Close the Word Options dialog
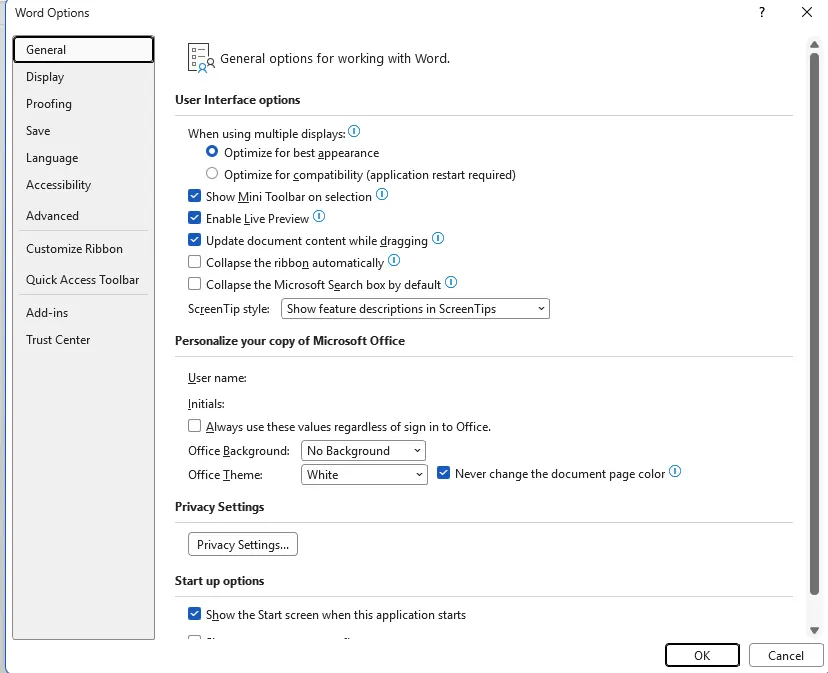The height and width of the screenshot is (673, 828). pyautogui.click(x=807, y=12)
